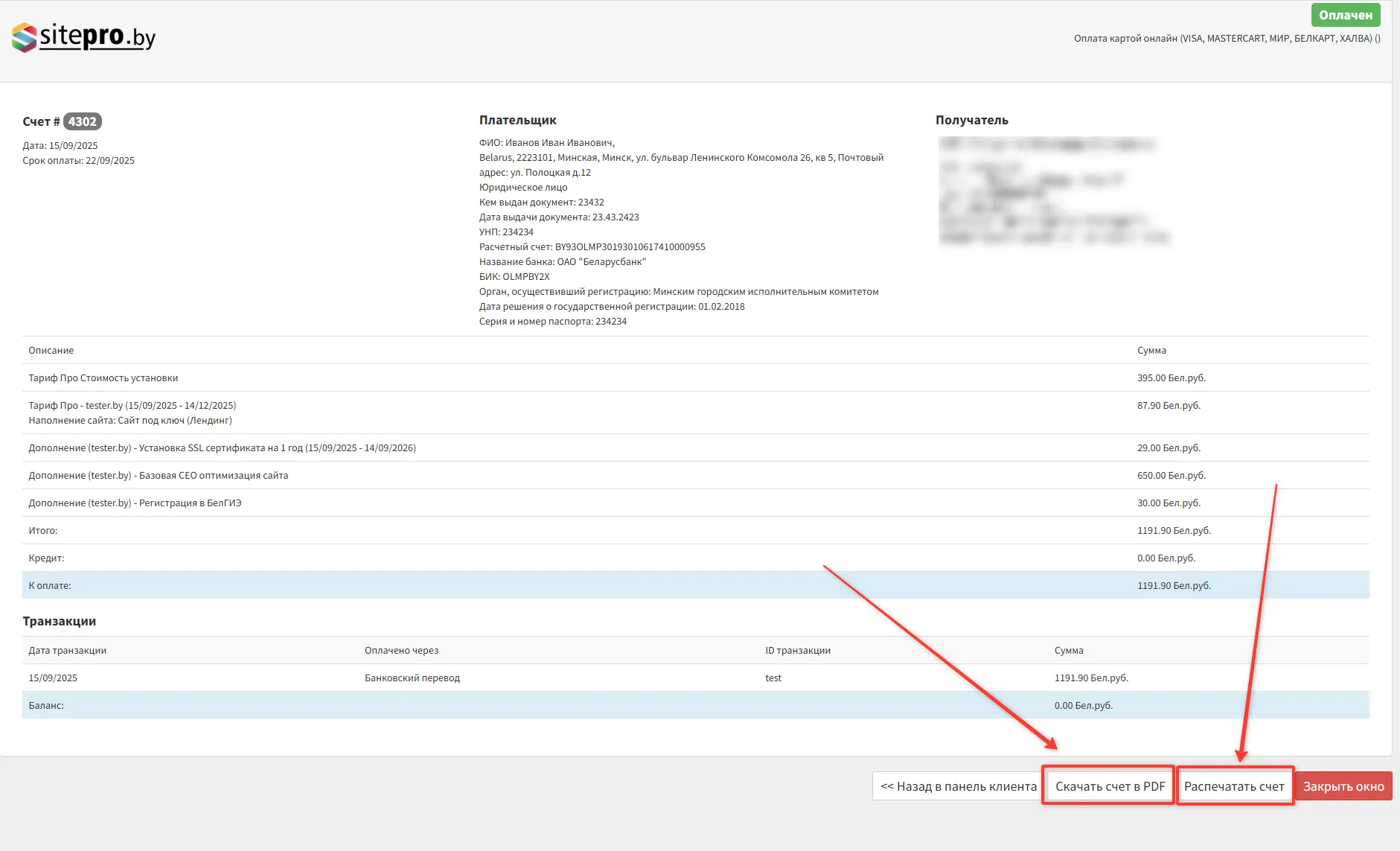This screenshot has height=851, width=1400.
Task: Click the Банковский перевод transaction cell
Action: tap(412, 678)
